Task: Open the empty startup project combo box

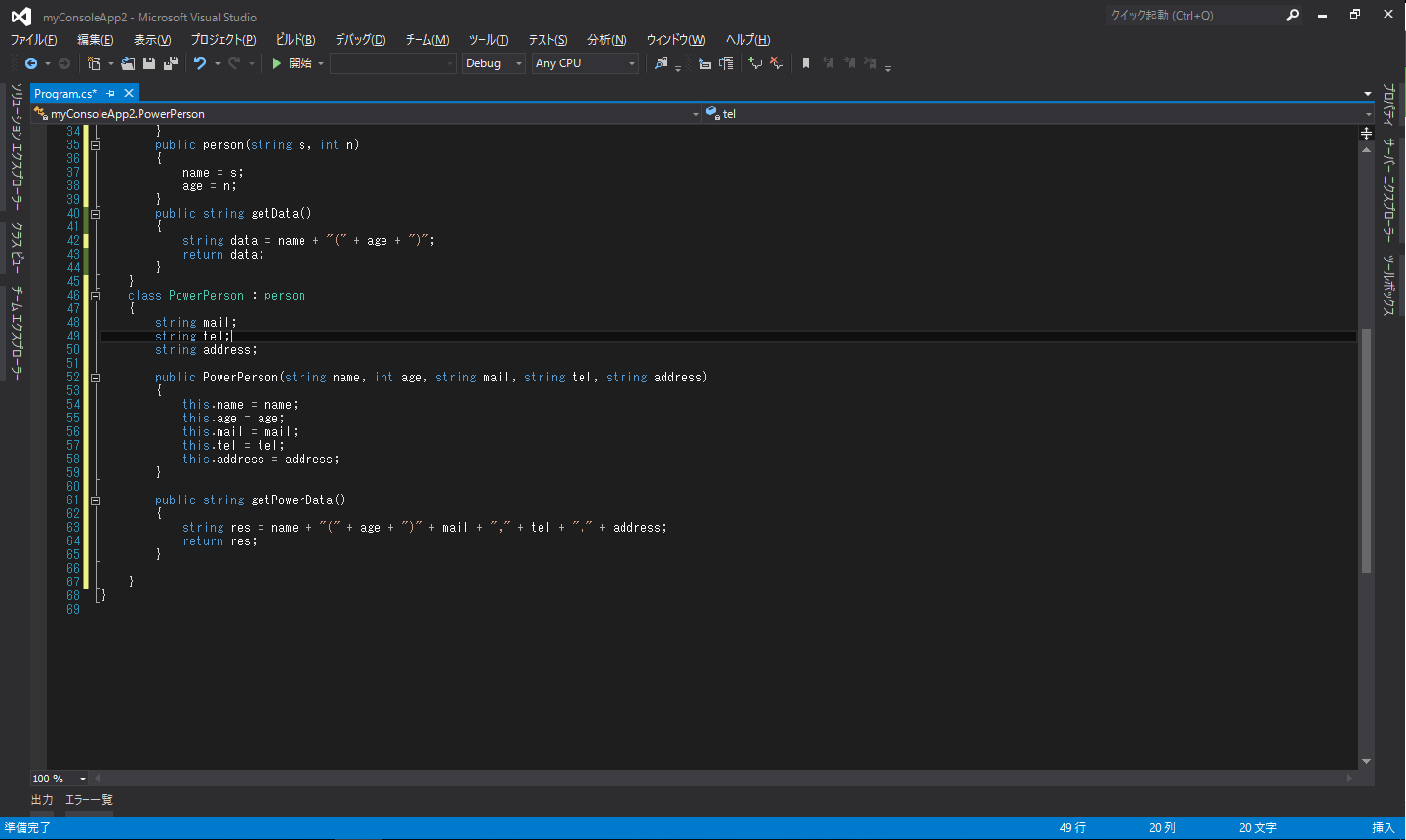Action: [x=393, y=63]
